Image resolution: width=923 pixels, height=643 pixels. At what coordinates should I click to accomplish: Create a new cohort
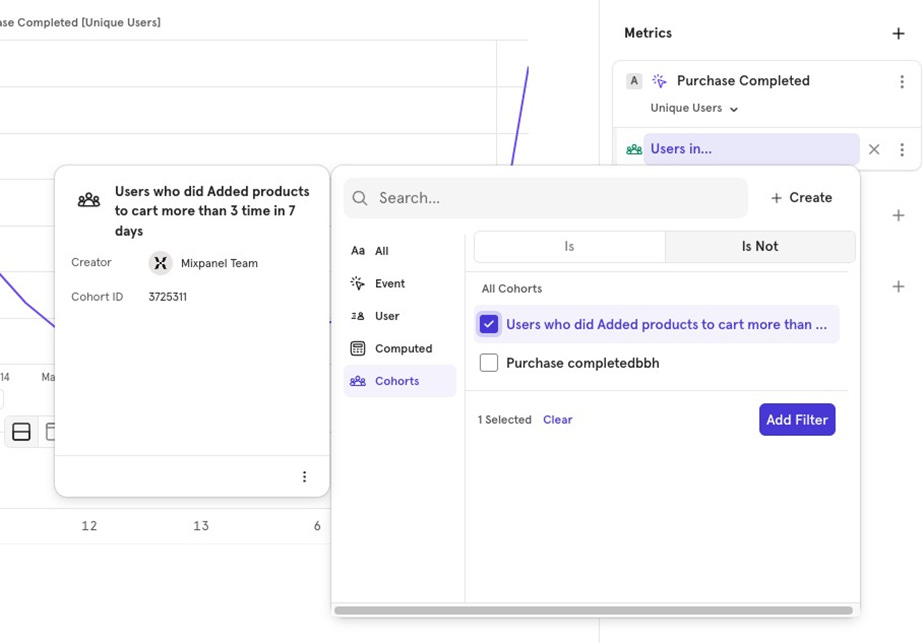801,198
